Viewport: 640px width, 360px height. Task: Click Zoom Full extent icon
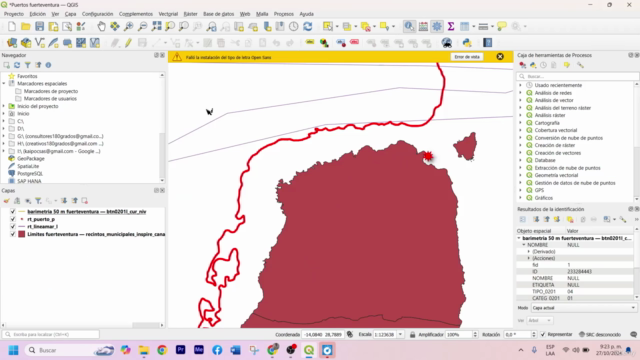156,27
